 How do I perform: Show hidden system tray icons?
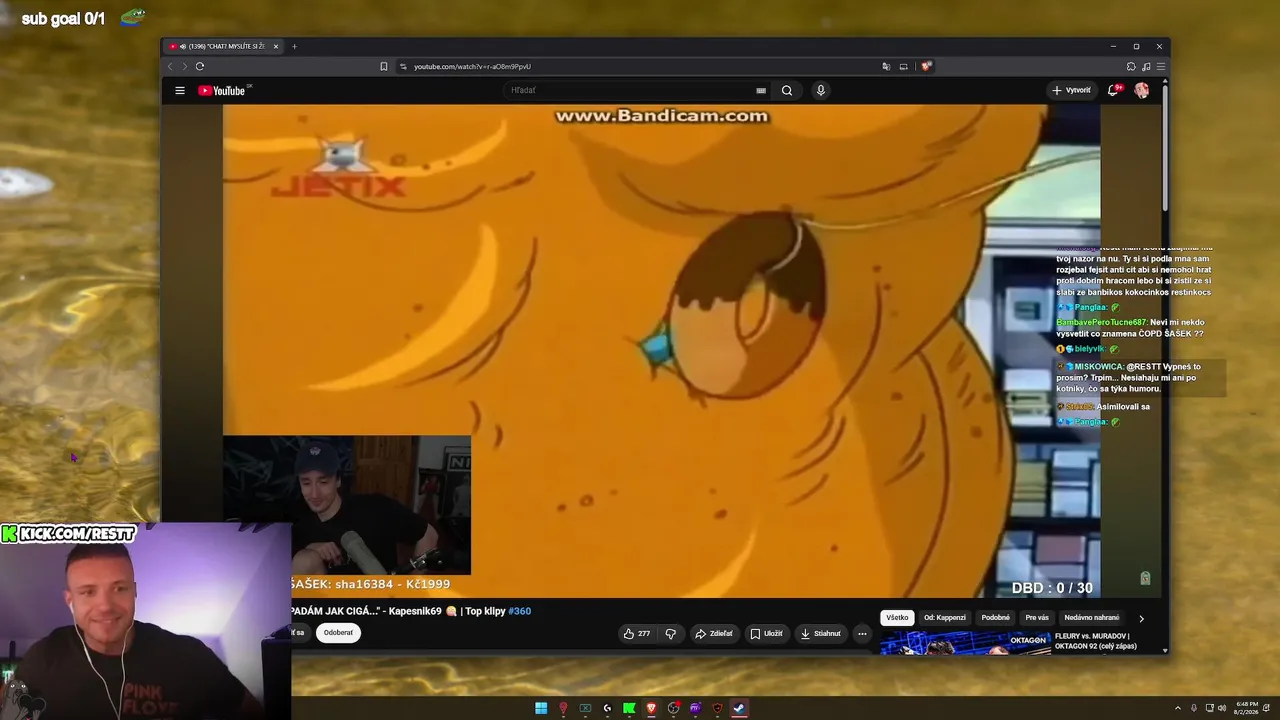1177,708
